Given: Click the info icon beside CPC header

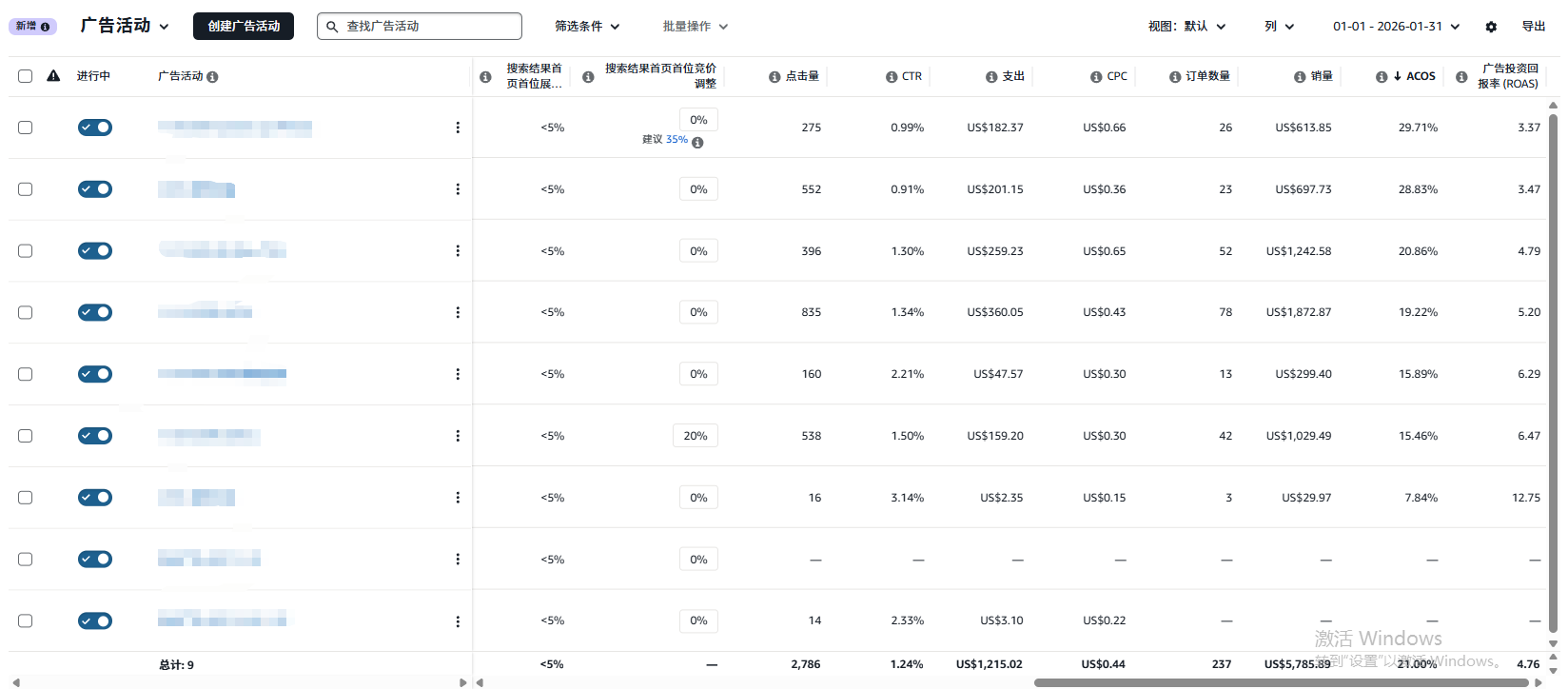Looking at the screenshot, I should coord(1096,77).
